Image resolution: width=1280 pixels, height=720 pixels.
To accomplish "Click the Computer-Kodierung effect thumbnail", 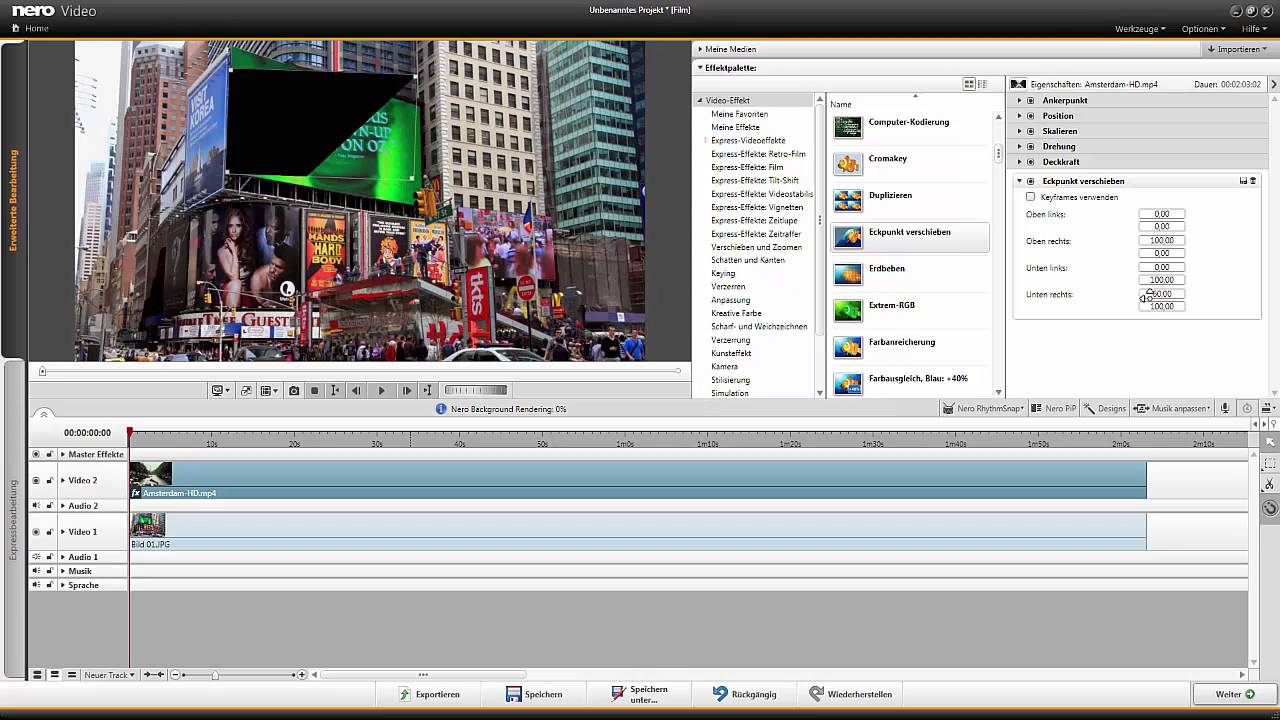I will pyautogui.click(x=848, y=127).
